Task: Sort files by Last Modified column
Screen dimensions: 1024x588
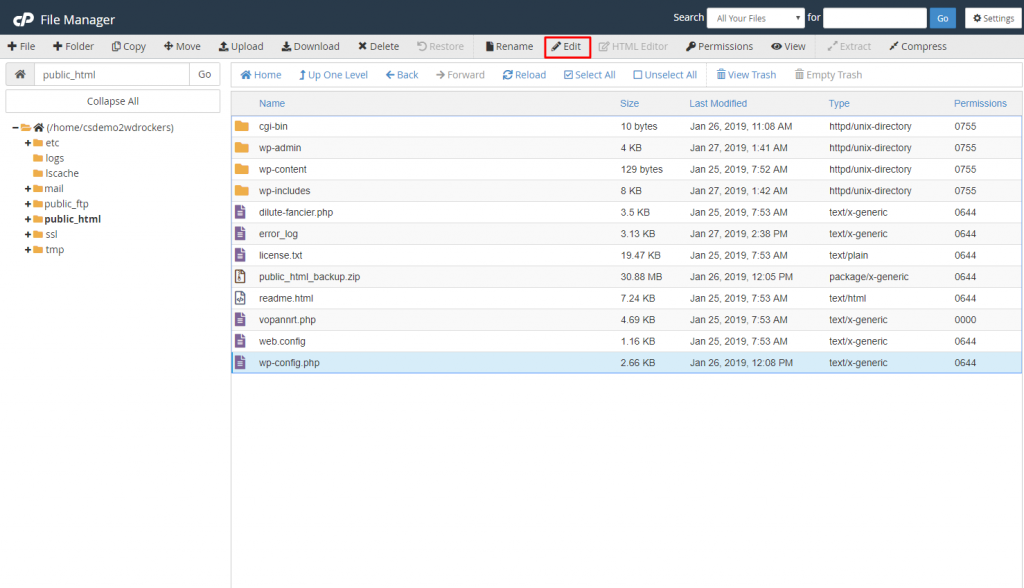Action: click(x=717, y=103)
